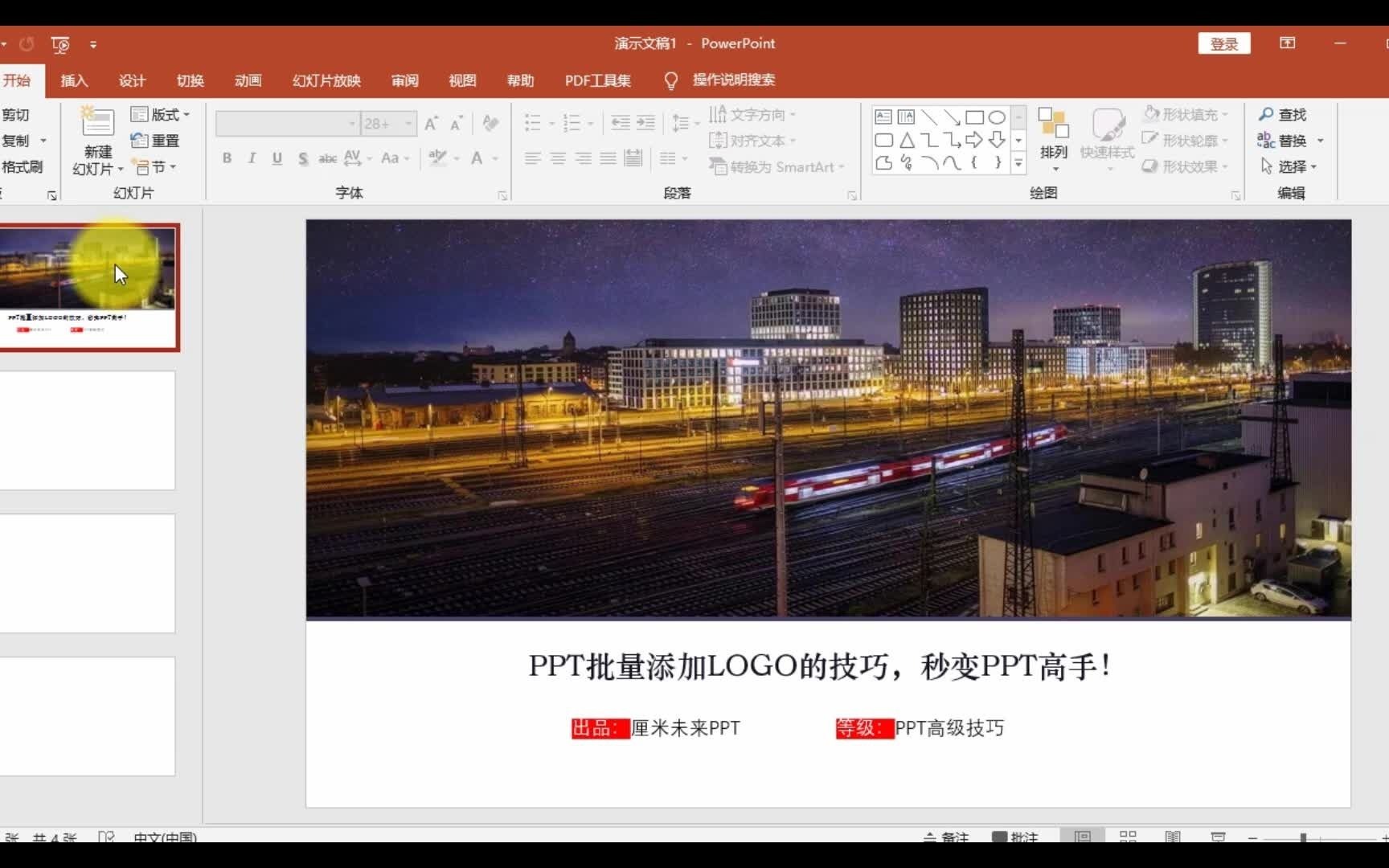Select the rectangle shape tool
1389x868 pixels.
pyautogui.click(x=974, y=117)
